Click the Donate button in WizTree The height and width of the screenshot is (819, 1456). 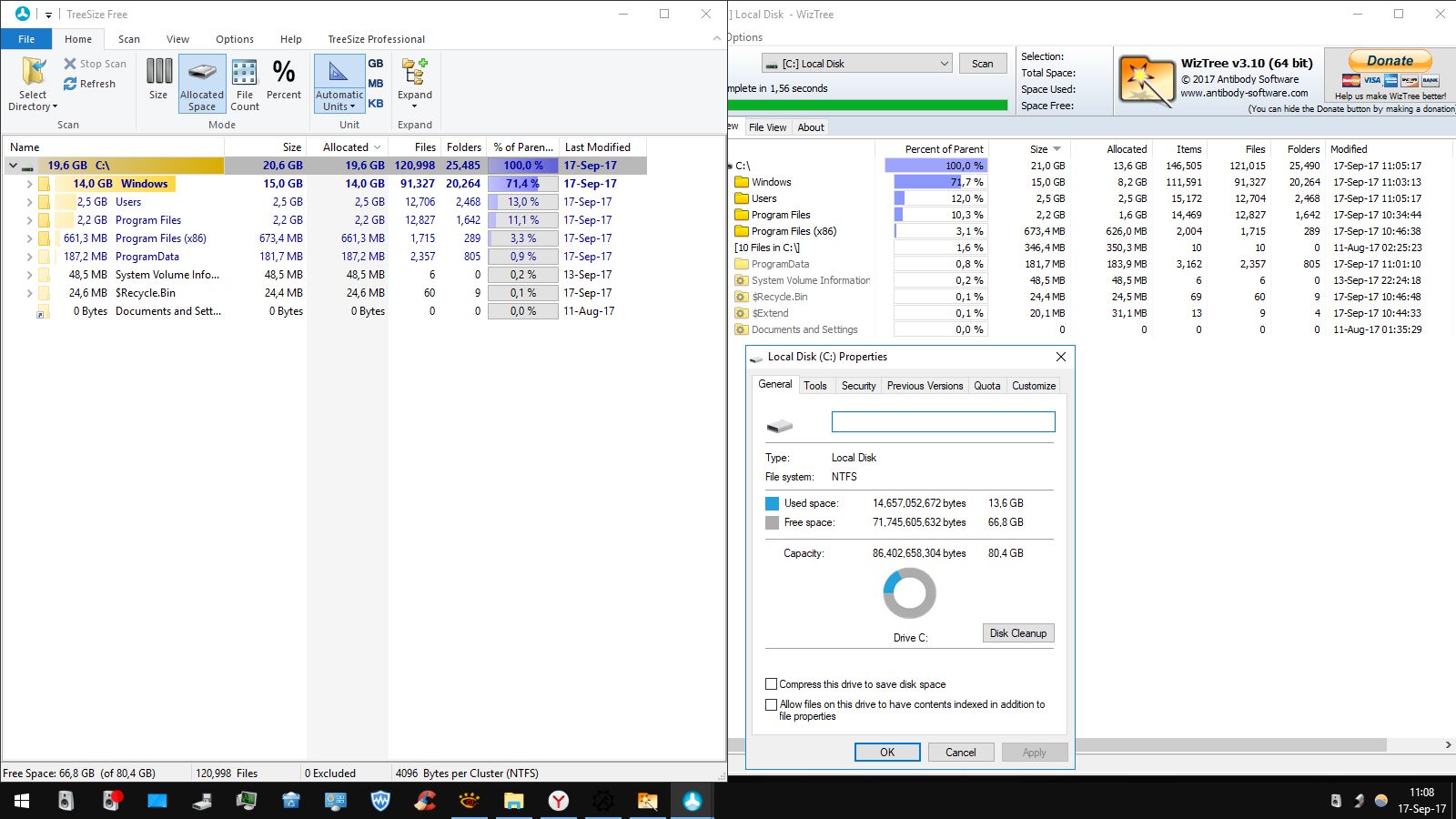pyautogui.click(x=1390, y=61)
